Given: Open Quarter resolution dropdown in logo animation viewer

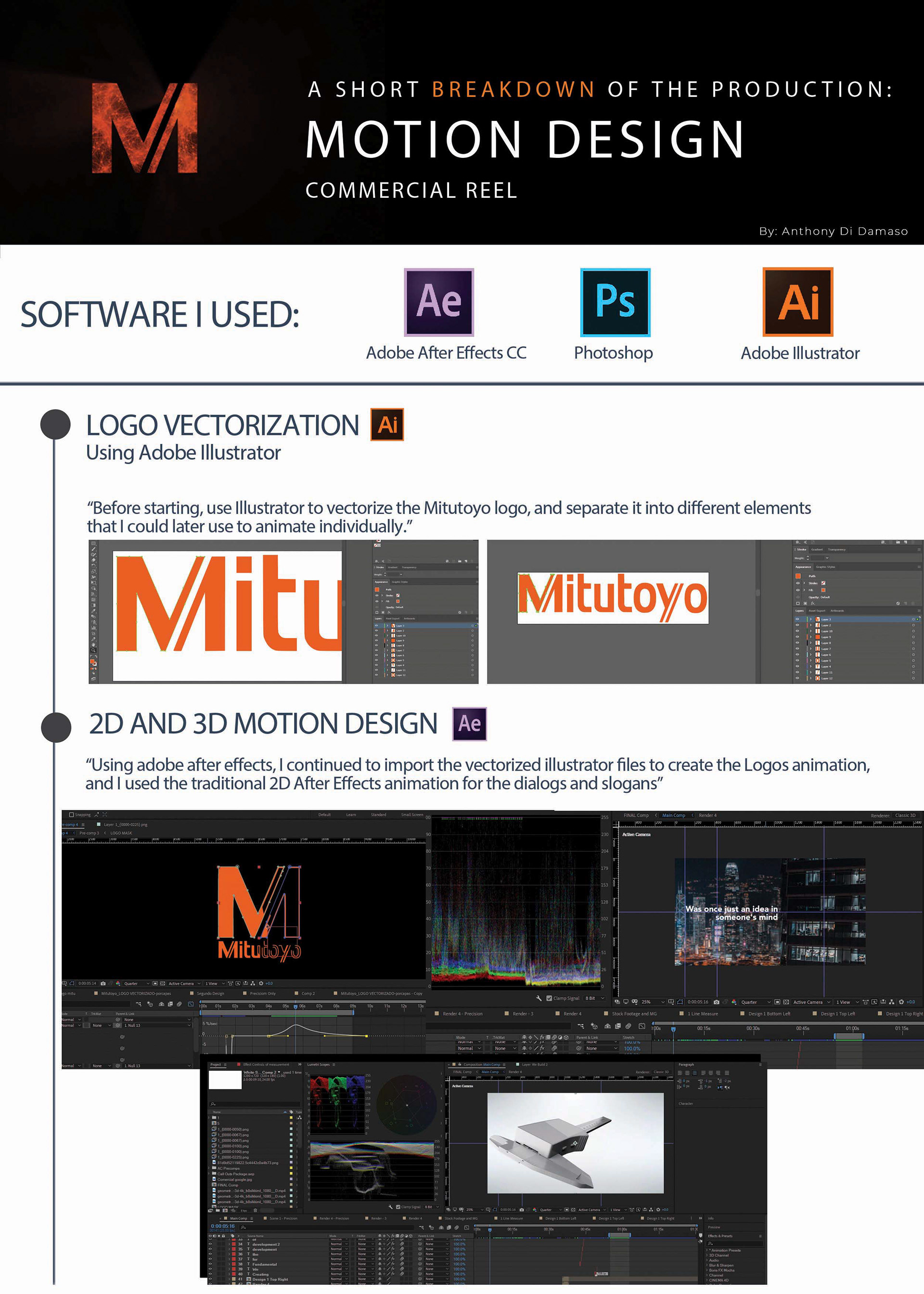Looking at the screenshot, I should pyautogui.click(x=137, y=983).
